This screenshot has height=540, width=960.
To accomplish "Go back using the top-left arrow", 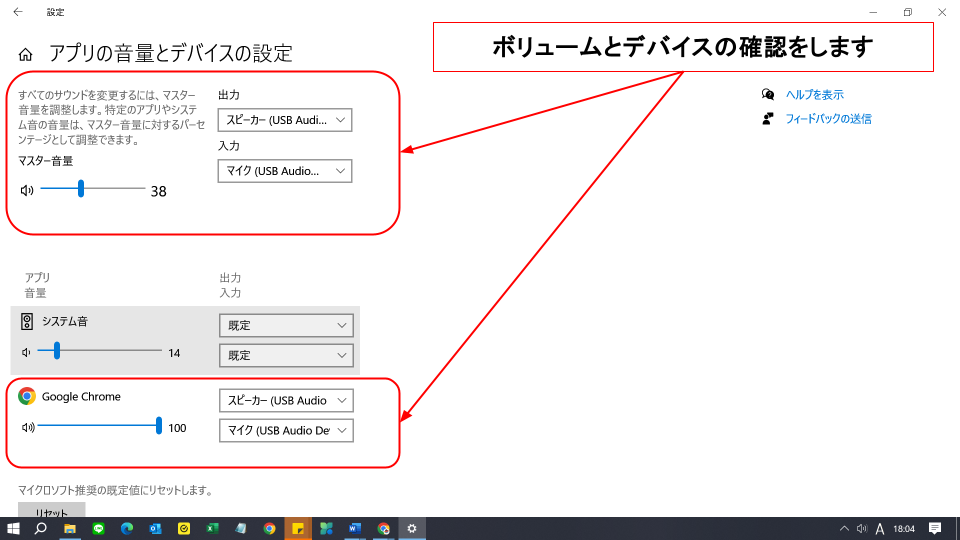I will pos(17,12).
